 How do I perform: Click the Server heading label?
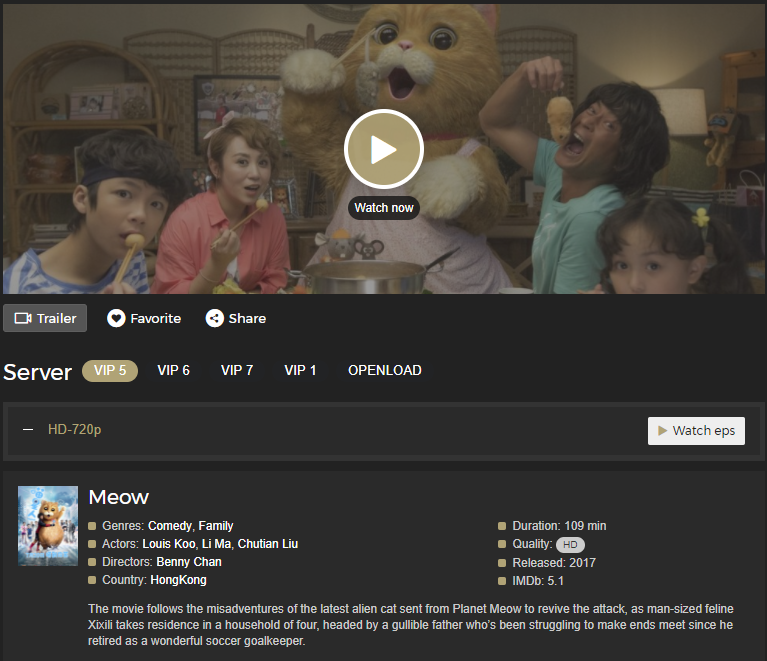(x=38, y=372)
